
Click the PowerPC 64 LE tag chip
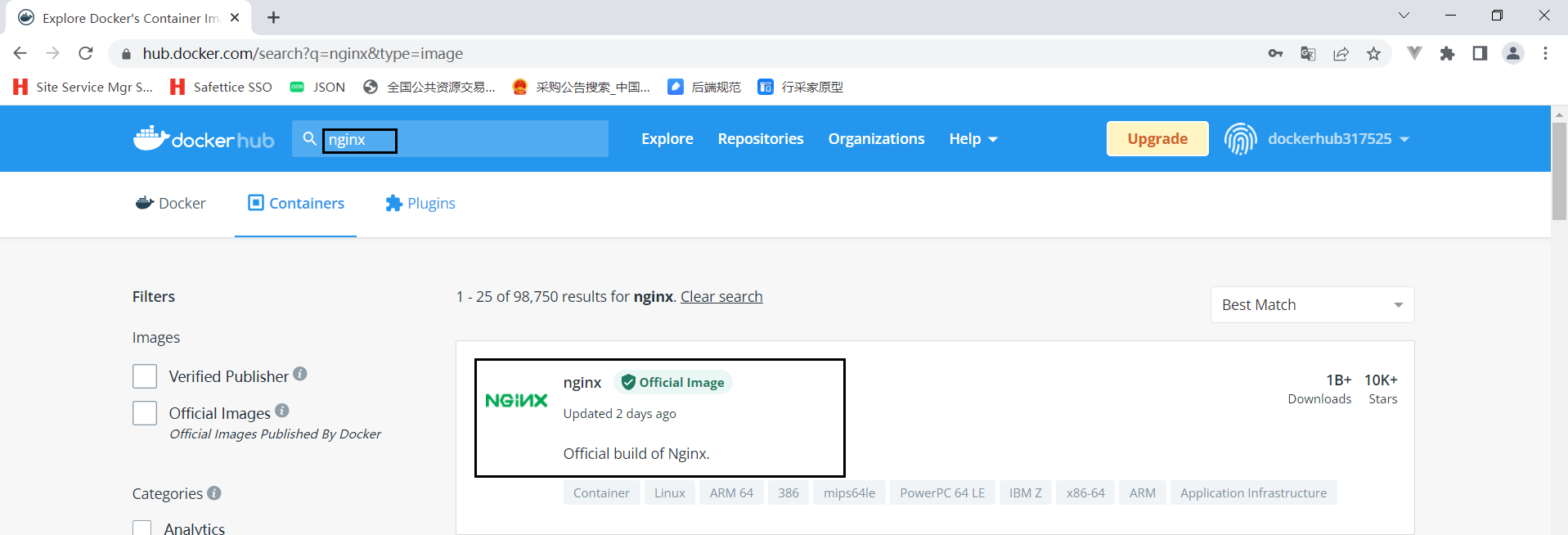tap(942, 492)
